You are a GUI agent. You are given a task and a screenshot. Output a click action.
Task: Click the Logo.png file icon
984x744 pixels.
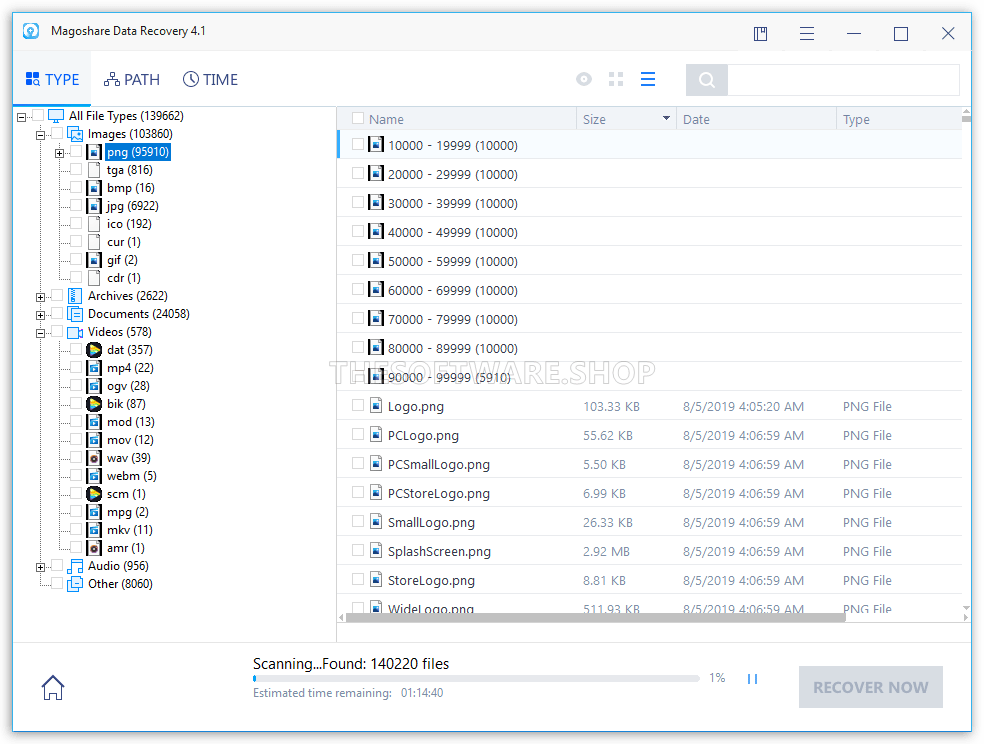pos(376,406)
